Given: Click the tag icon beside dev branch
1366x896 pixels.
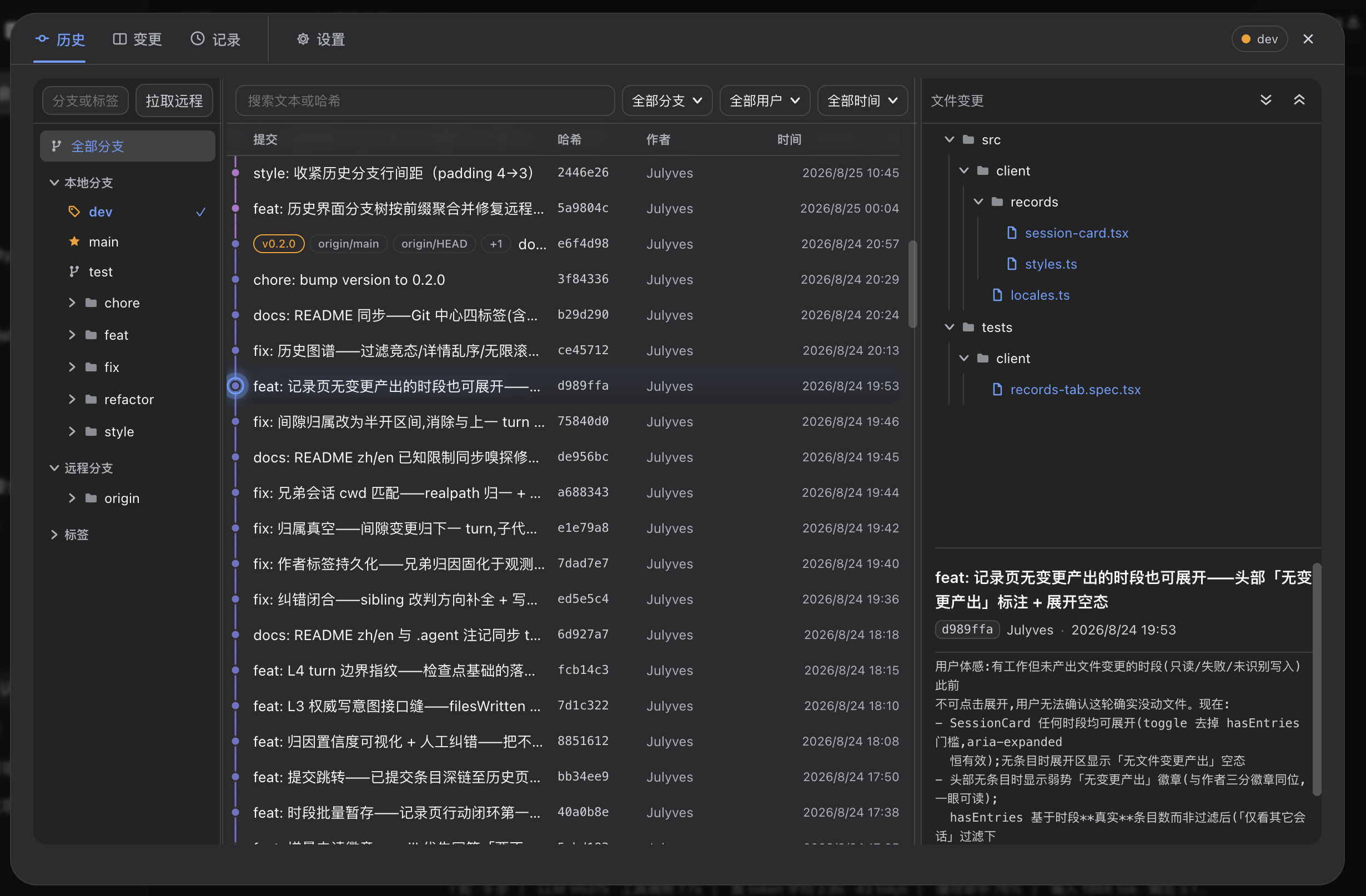Looking at the screenshot, I should point(74,212).
